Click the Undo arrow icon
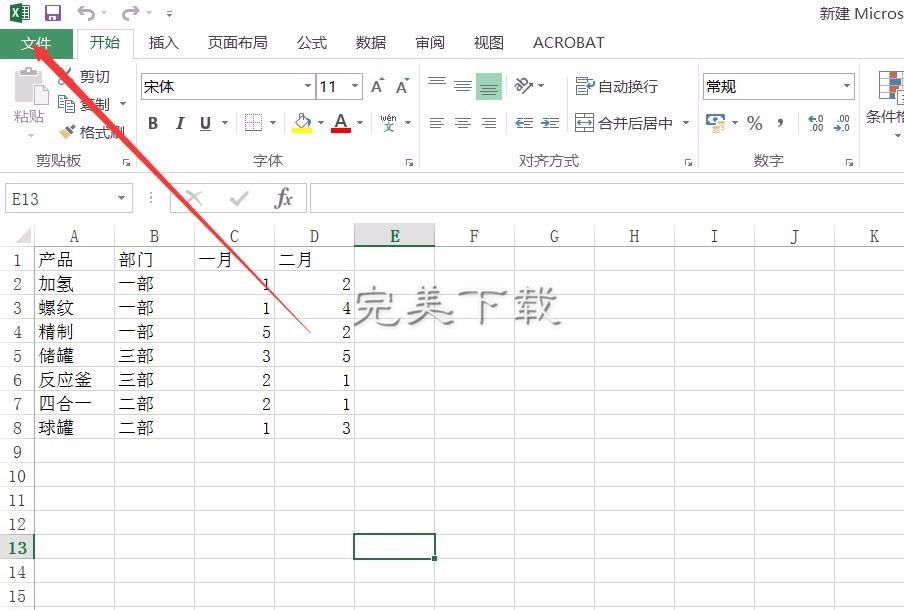Viewport: 904px width, 610px height. [86, 13]
